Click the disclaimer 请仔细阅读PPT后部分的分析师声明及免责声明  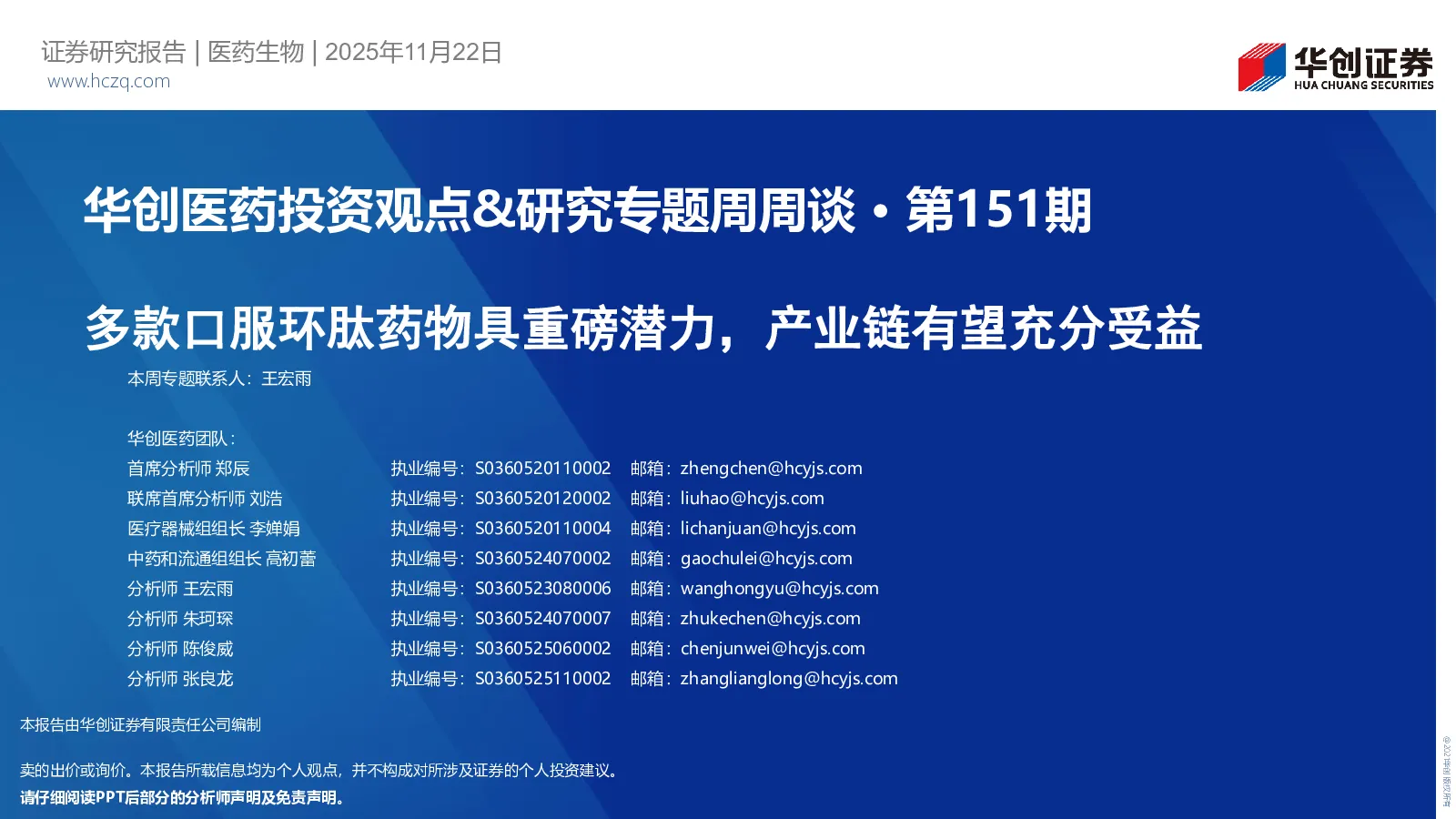182,797
